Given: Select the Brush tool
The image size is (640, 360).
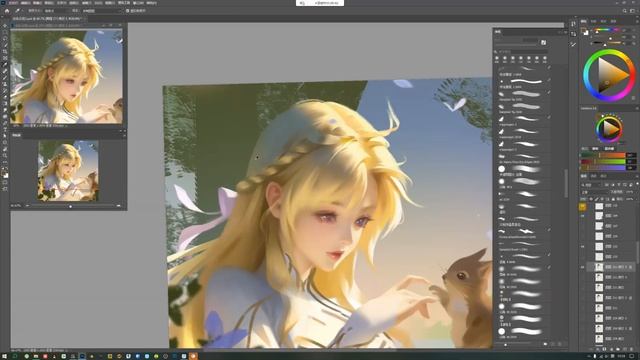Looking at the screenshot, I should (x=5, y=78).
